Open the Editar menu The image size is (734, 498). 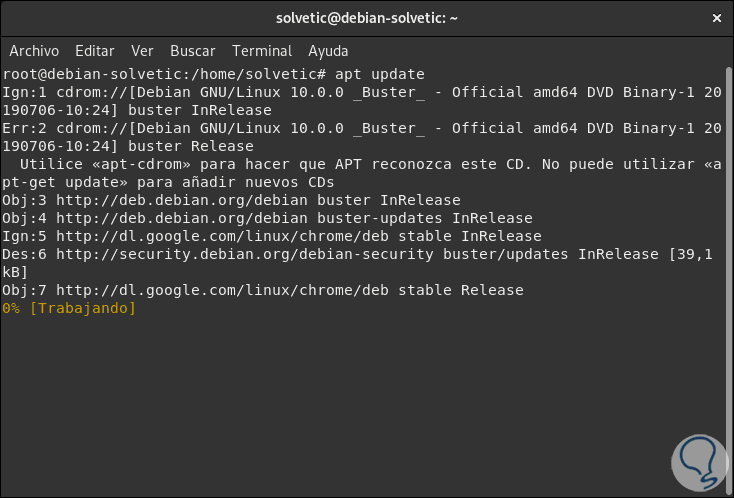pos(95,50)
